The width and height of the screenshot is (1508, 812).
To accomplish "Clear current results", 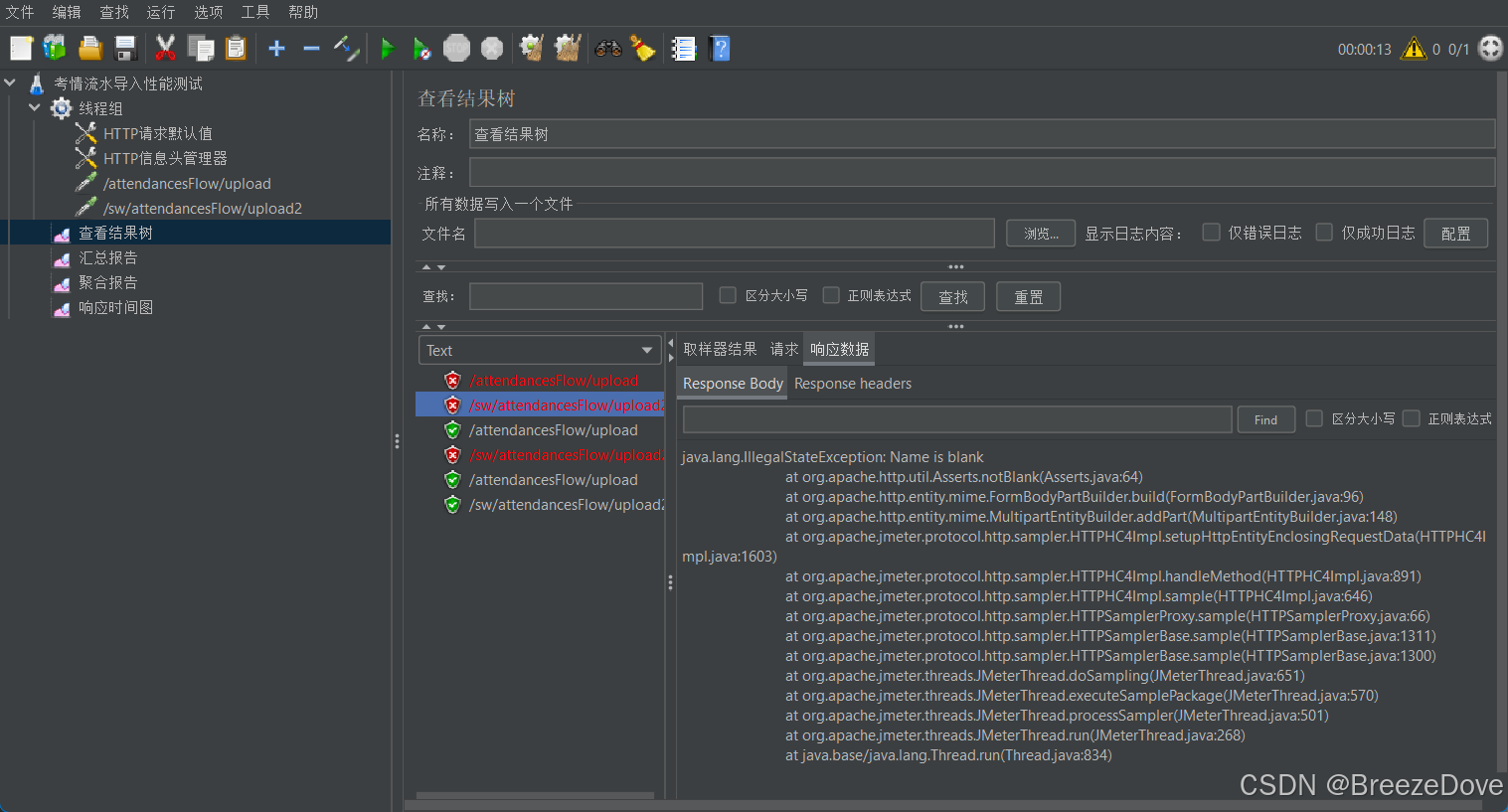I will (532, 48).
